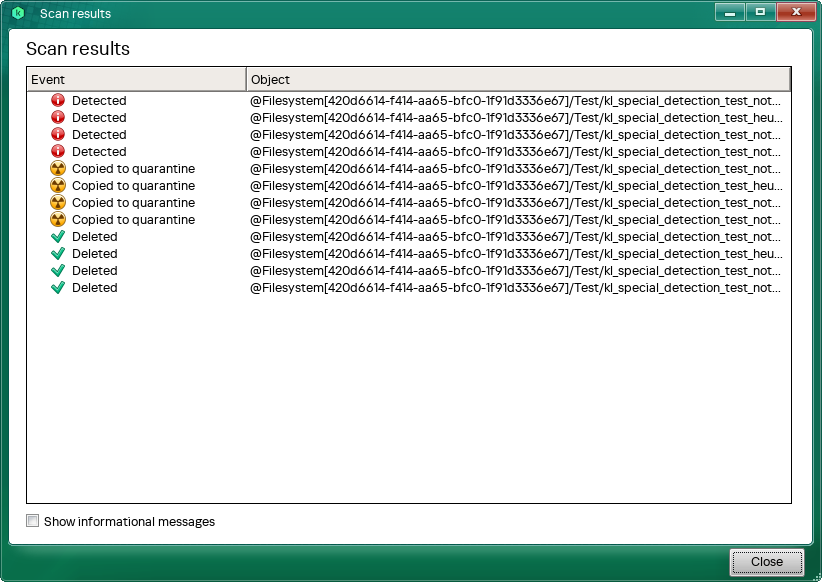Viewport: 822px width, 582px height.
Task: Sort the list by the Event column header
Action: click(x=136, y=80)
